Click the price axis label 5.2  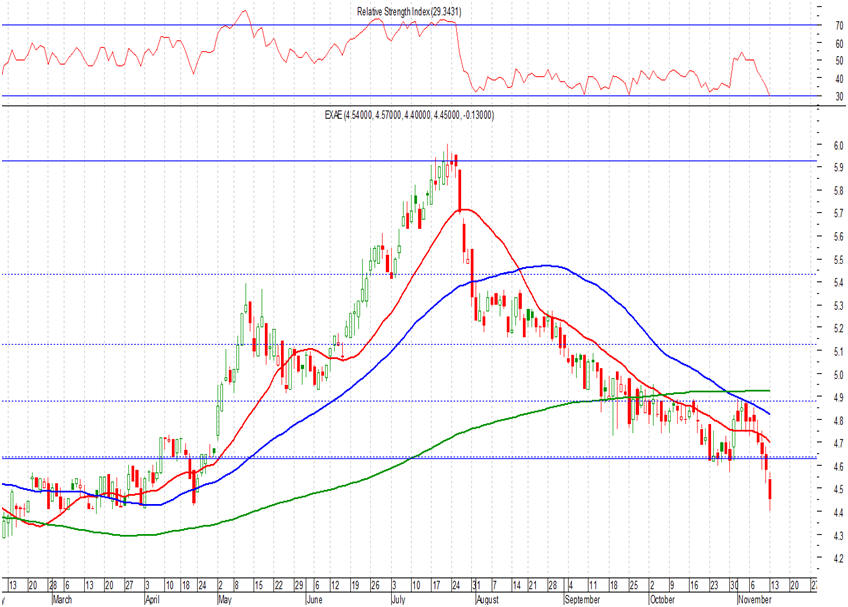pyautogui.click(x=838, y=328)
